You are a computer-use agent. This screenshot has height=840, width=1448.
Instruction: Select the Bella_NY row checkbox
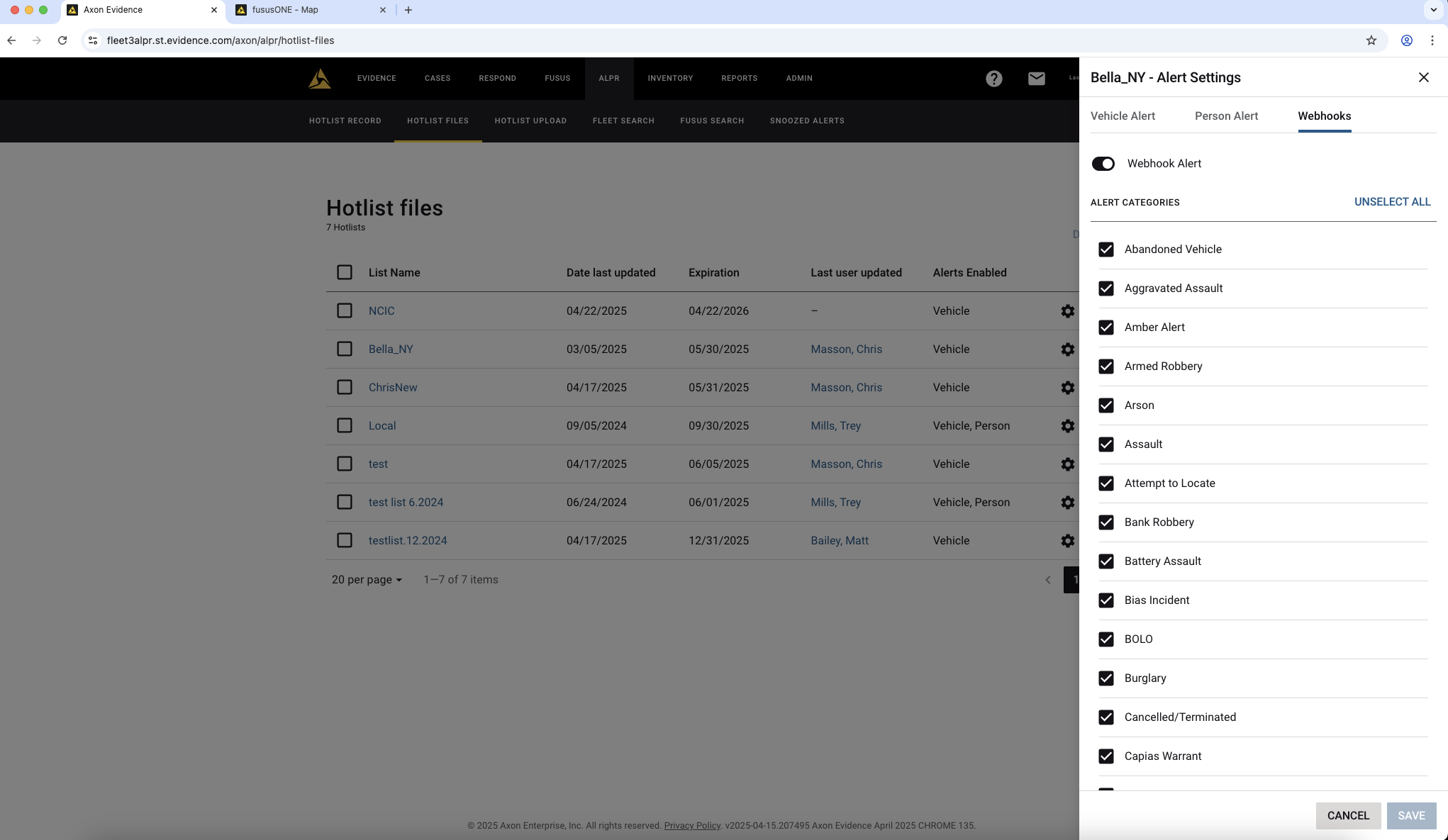point(345,349)
